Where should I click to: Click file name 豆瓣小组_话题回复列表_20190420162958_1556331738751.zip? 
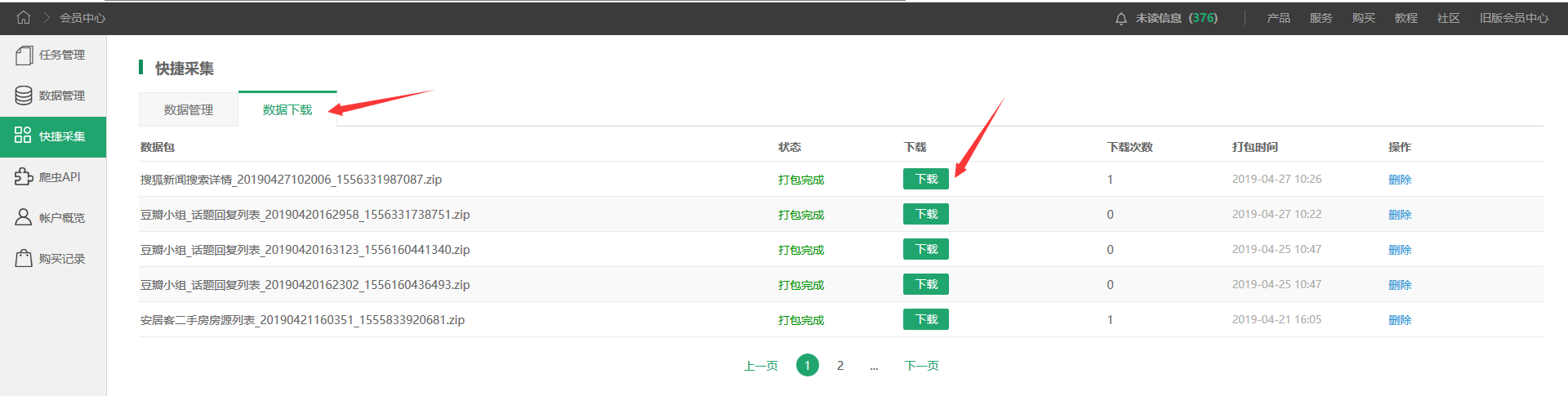[305, 215]
